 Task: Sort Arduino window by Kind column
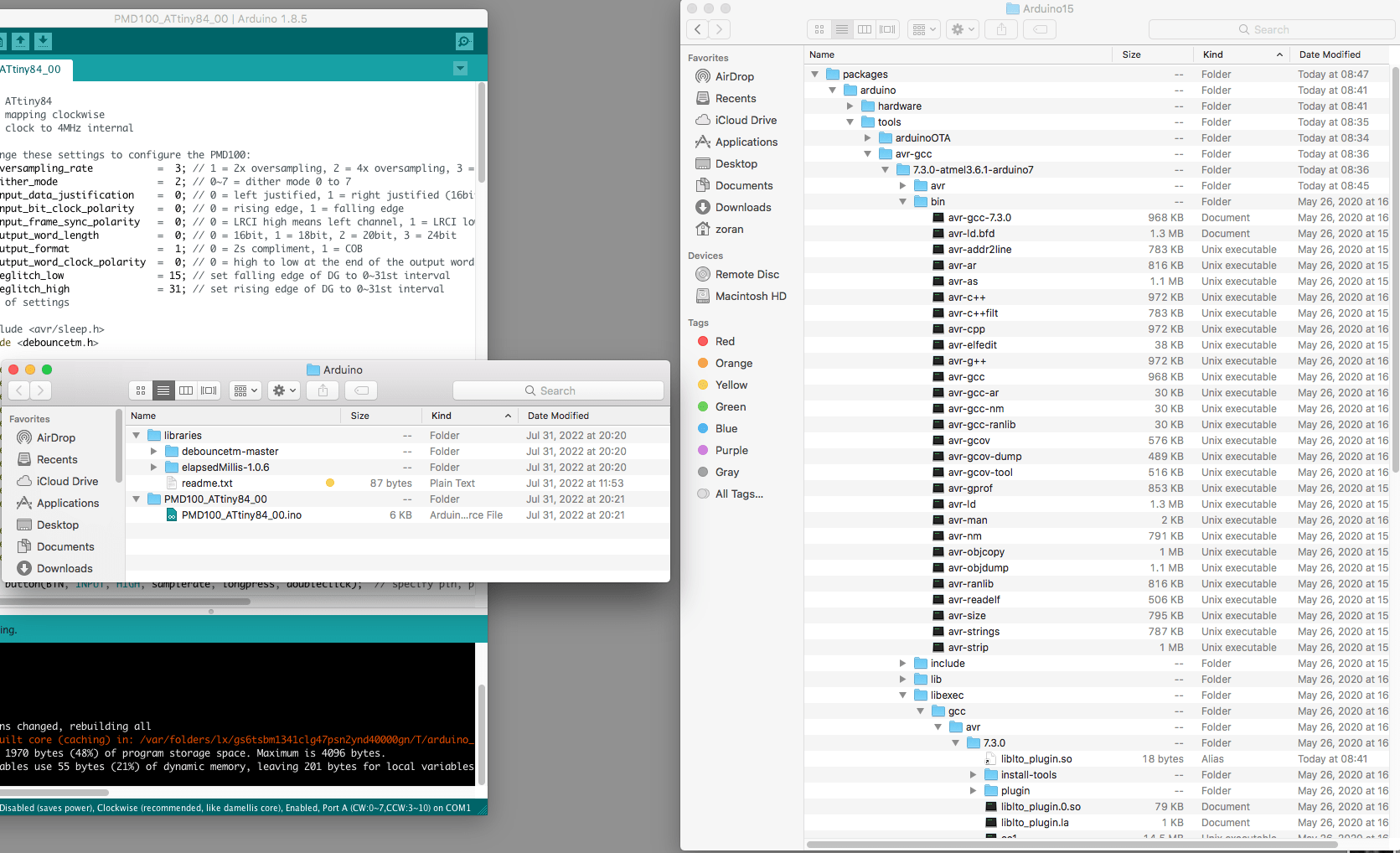point(470,416)
